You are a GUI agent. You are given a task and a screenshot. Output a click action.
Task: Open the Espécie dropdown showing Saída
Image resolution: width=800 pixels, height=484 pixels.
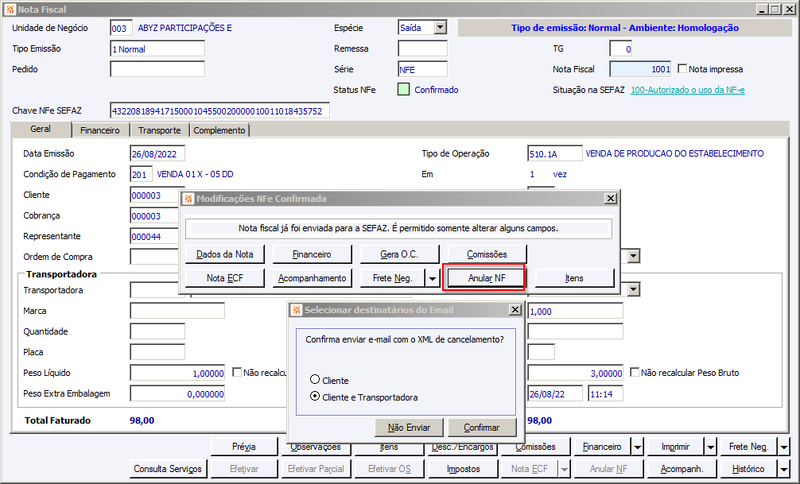click(440, 28)
